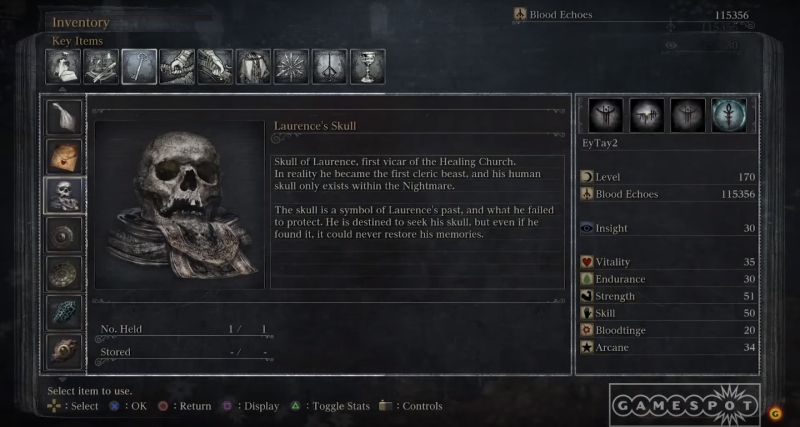Select the round dark badge item
The image size is (800, 427).
64,235
